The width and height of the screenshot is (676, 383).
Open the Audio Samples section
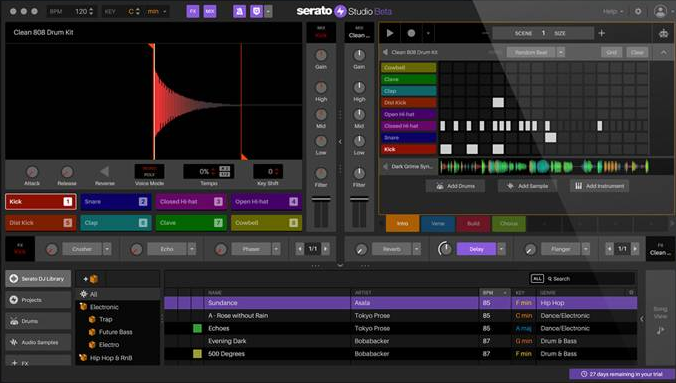(38, 342)
